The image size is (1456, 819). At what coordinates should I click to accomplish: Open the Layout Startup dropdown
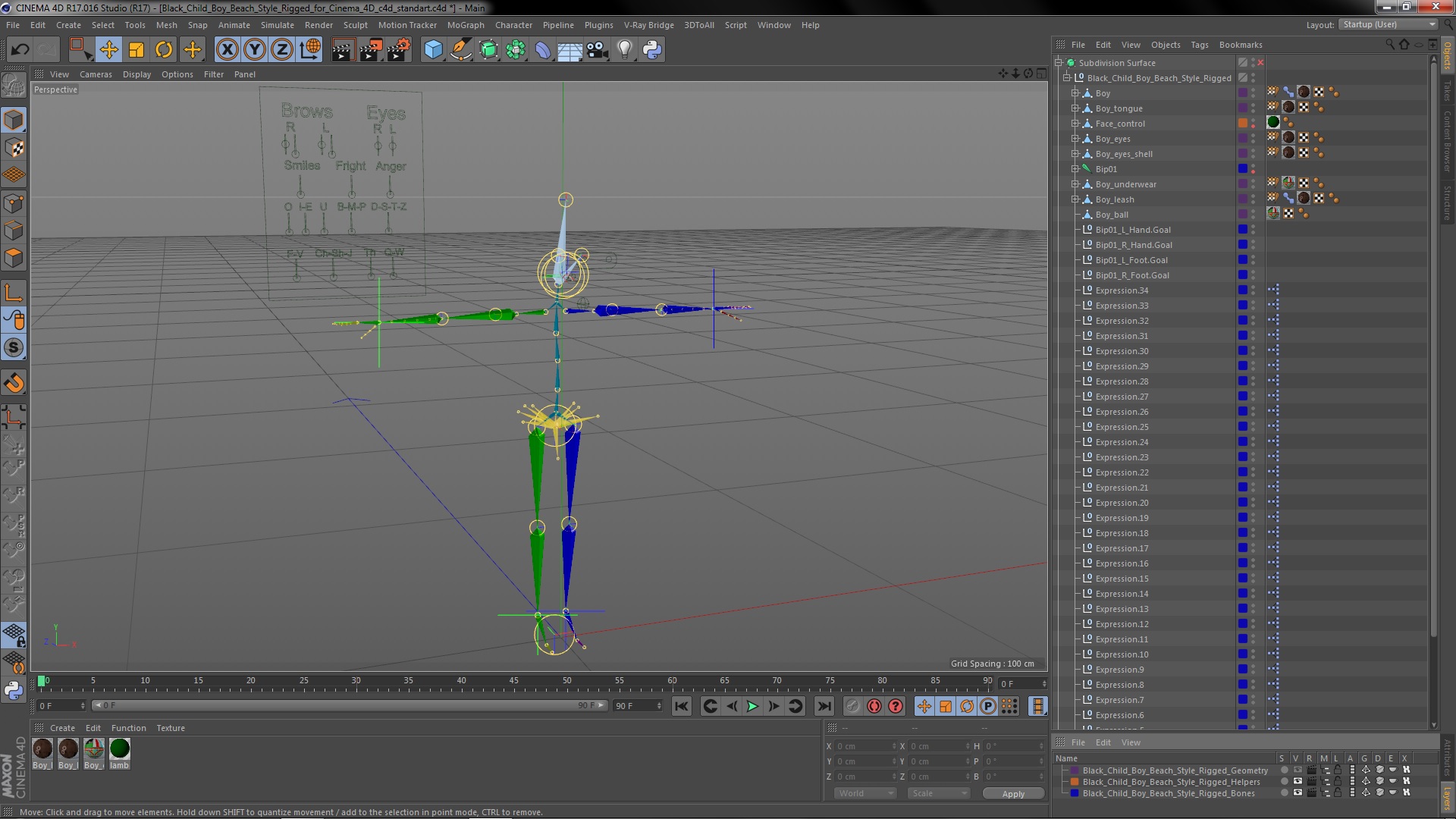click(1388, 25)
